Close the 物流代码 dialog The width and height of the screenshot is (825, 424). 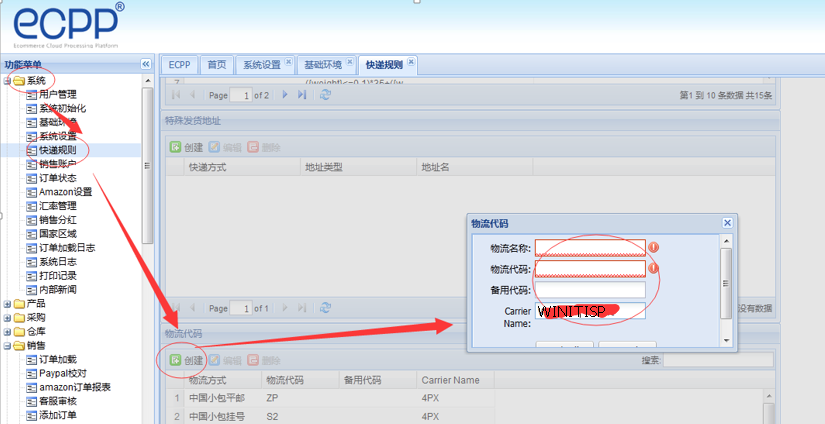(727, 224)
